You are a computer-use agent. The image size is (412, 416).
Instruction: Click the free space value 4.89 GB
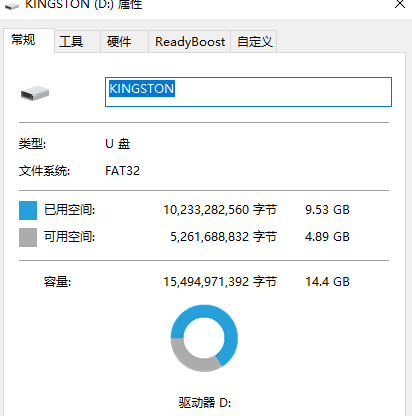(327, 237)
